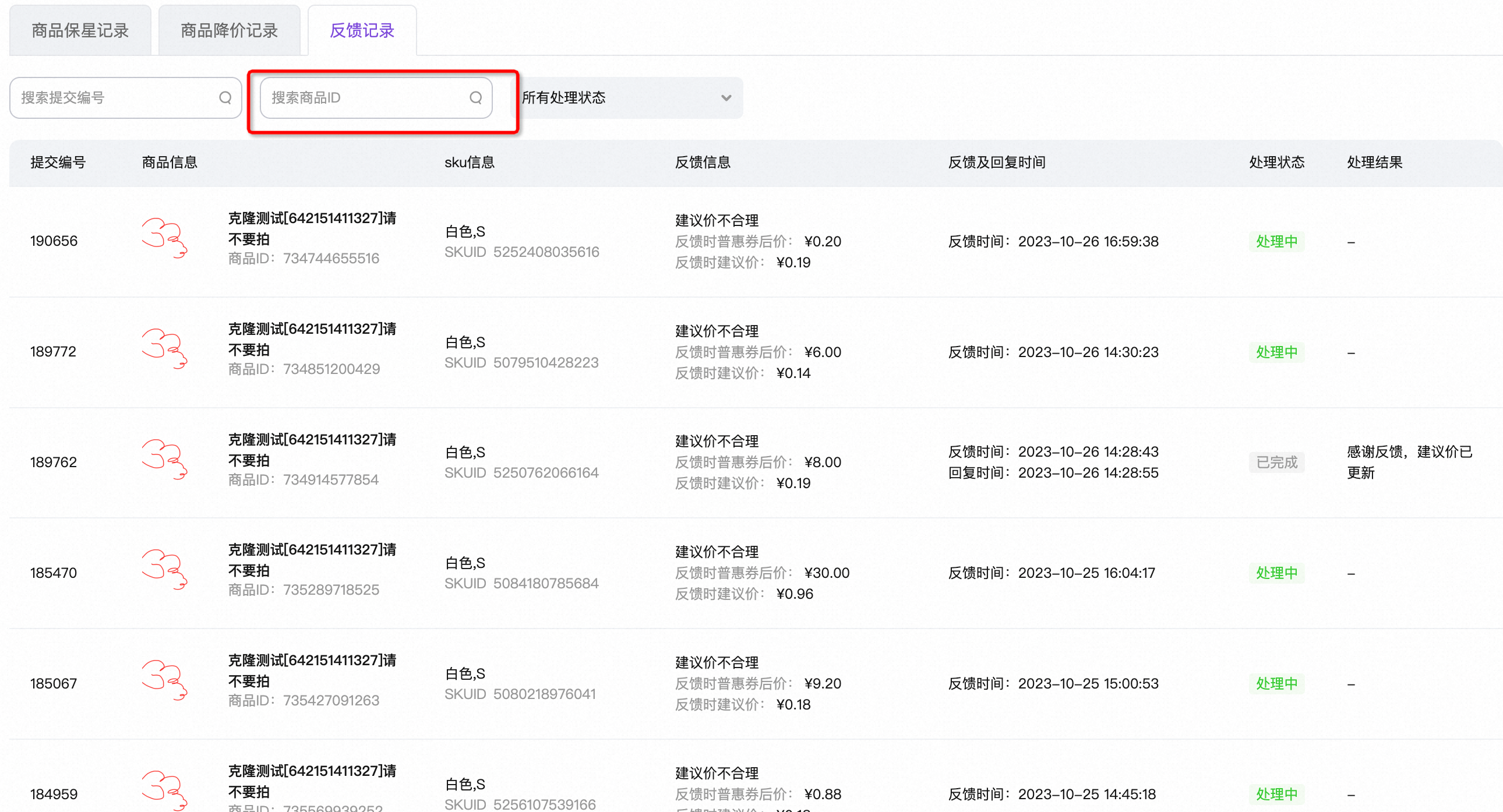Open product thumbnail for submission 185470

point(165,570)
